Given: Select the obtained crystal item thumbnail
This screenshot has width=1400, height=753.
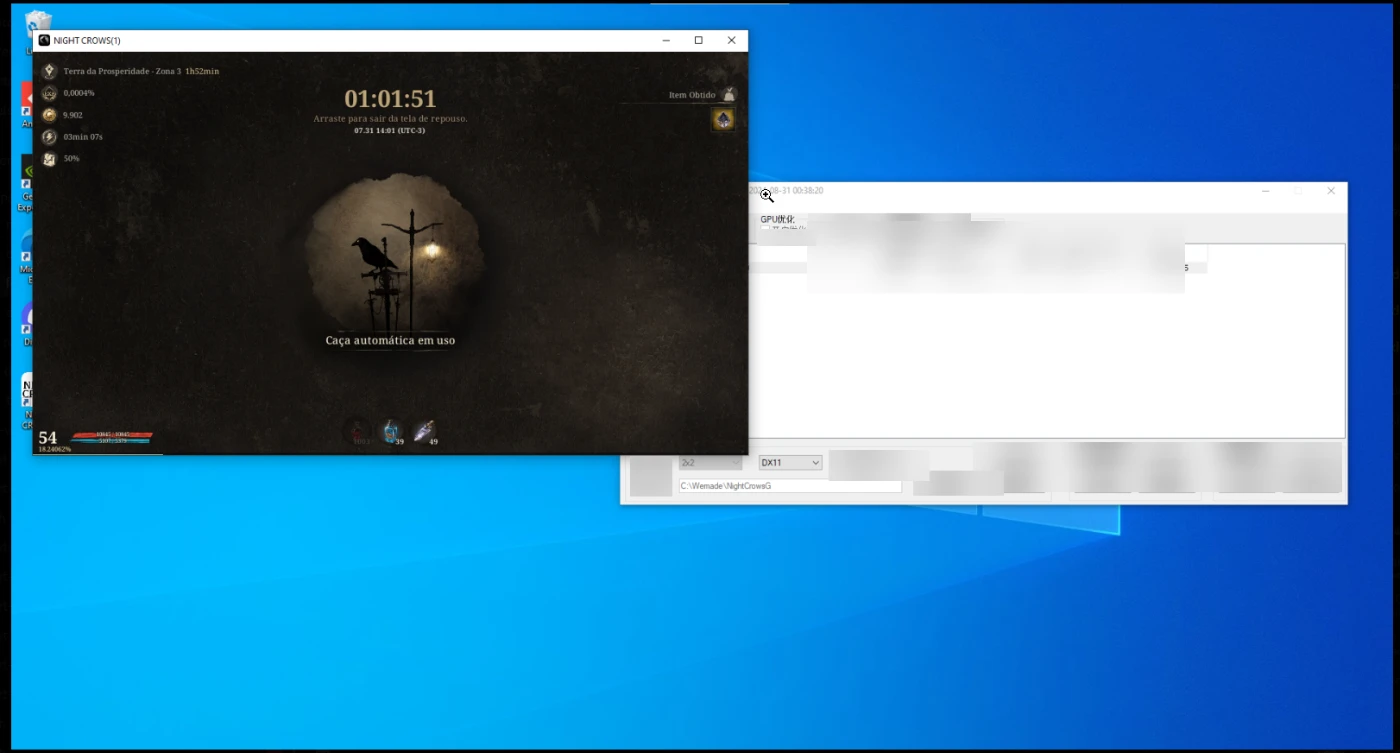Looking at the screenshot, I should [722, 119].
